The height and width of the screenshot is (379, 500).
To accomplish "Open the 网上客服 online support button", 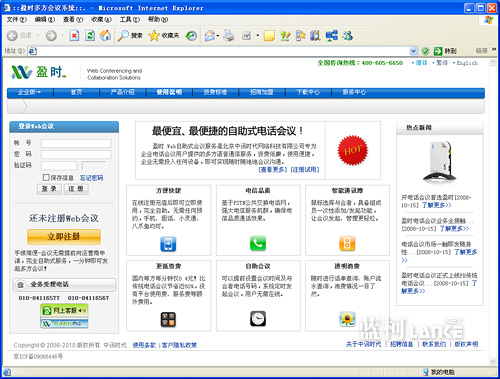I will pos(64,310).
